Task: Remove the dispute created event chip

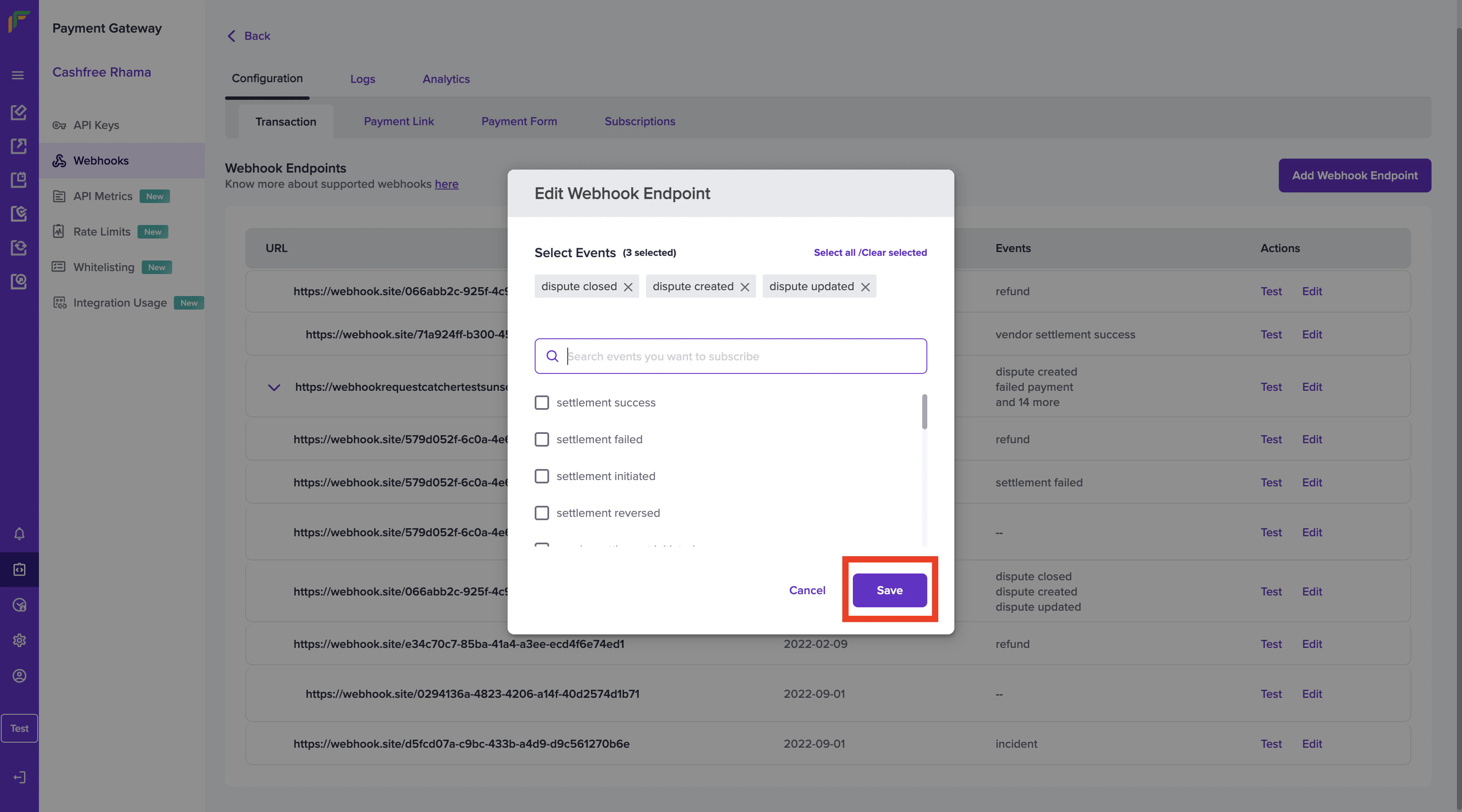Action: 745,287
